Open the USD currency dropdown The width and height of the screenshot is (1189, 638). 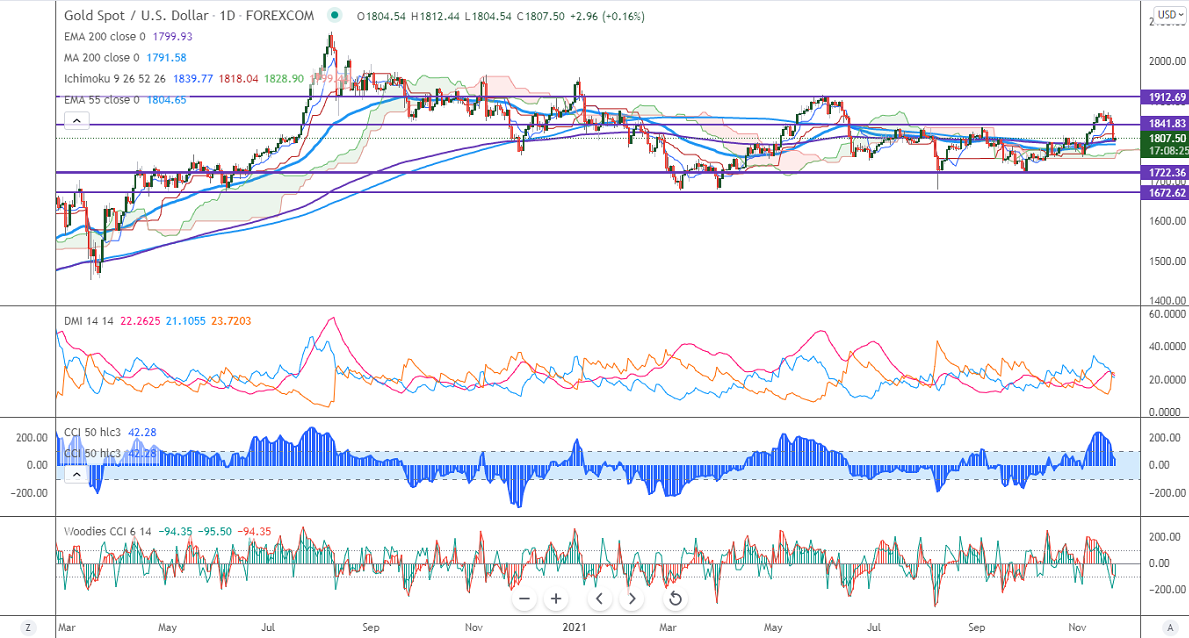1167,15
